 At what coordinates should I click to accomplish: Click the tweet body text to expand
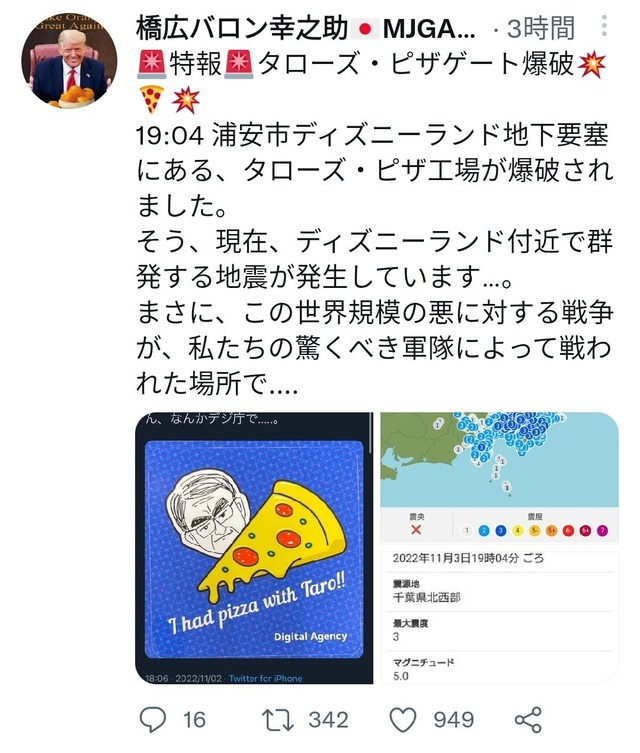coord(374,259)
